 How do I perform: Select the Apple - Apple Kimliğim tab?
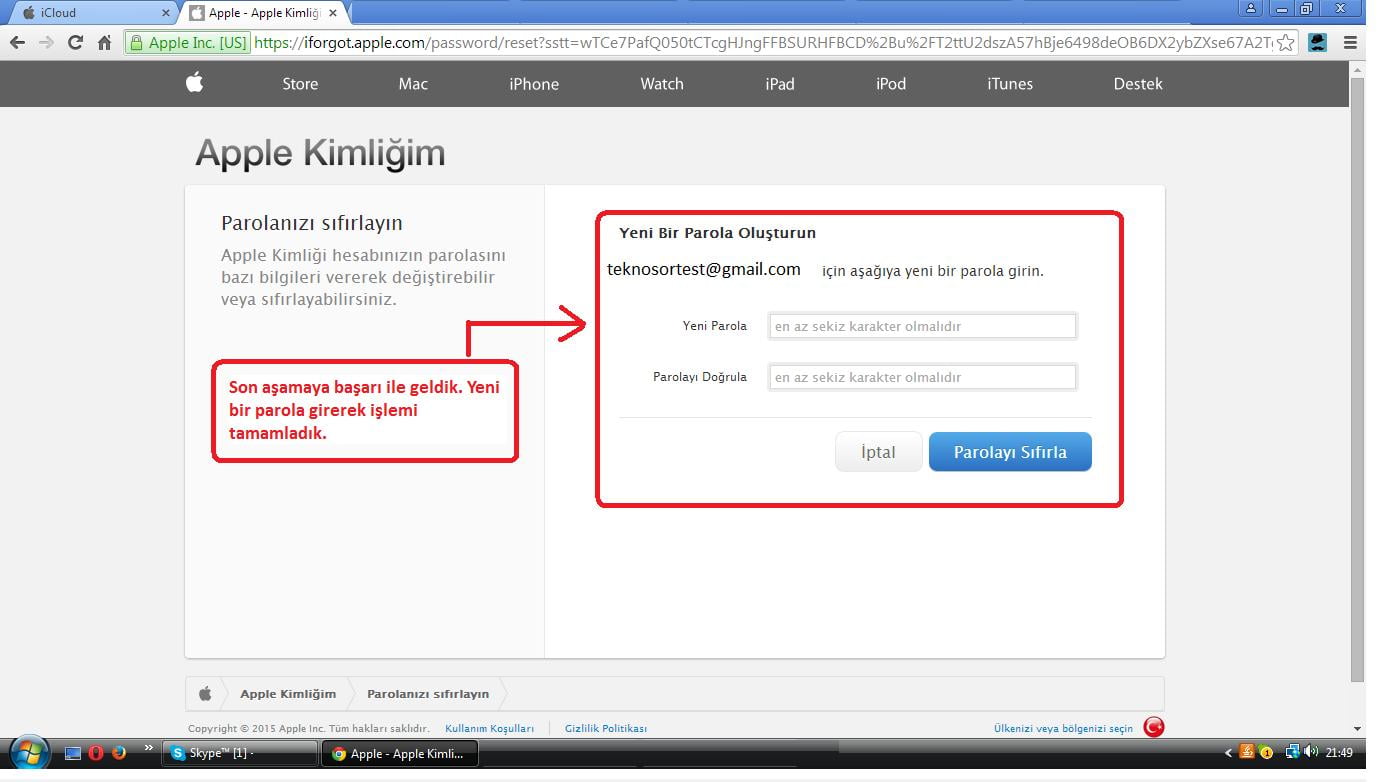point(265,13)
